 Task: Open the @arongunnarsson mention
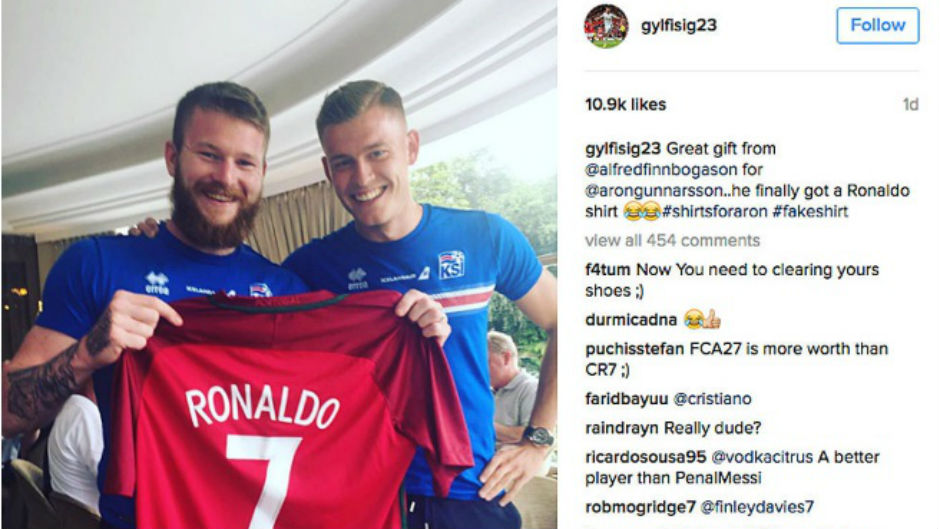[x=655, y=191]
